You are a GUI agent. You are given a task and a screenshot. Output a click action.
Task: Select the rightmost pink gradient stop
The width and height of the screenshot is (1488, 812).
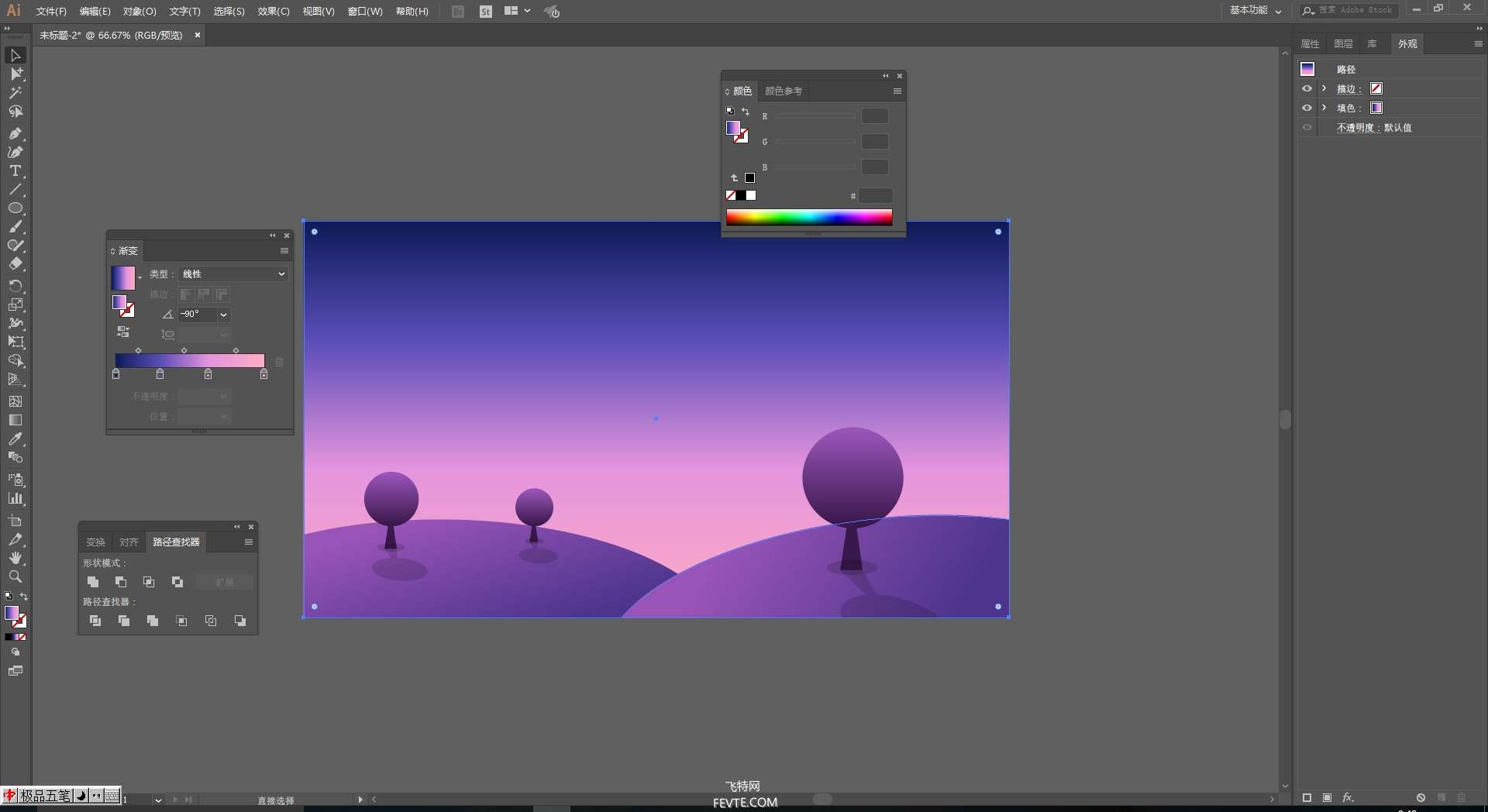(x=263, y=374)
